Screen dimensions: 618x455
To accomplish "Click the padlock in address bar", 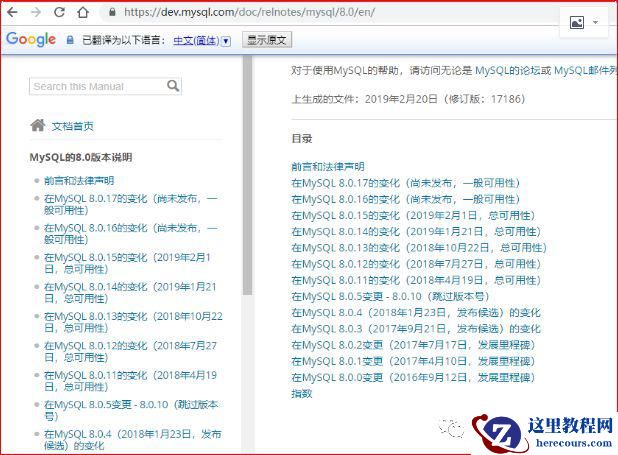I will (x=112, y=12).
